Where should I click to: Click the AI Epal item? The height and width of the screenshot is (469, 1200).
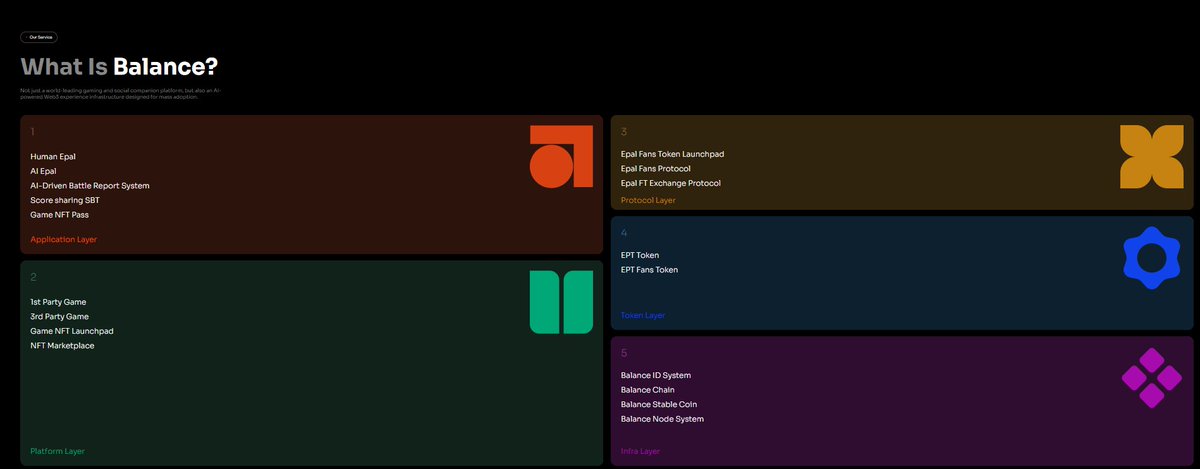pos(43,171)
